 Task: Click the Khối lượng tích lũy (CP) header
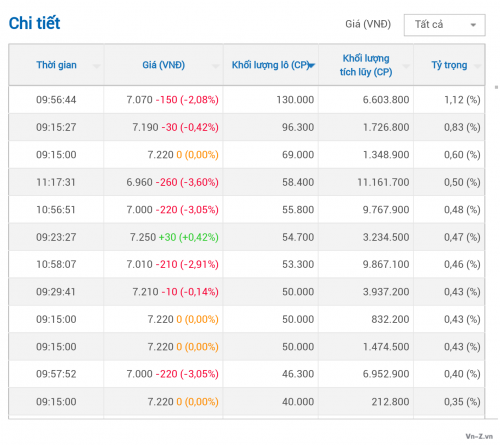click(x=366, y=65)
